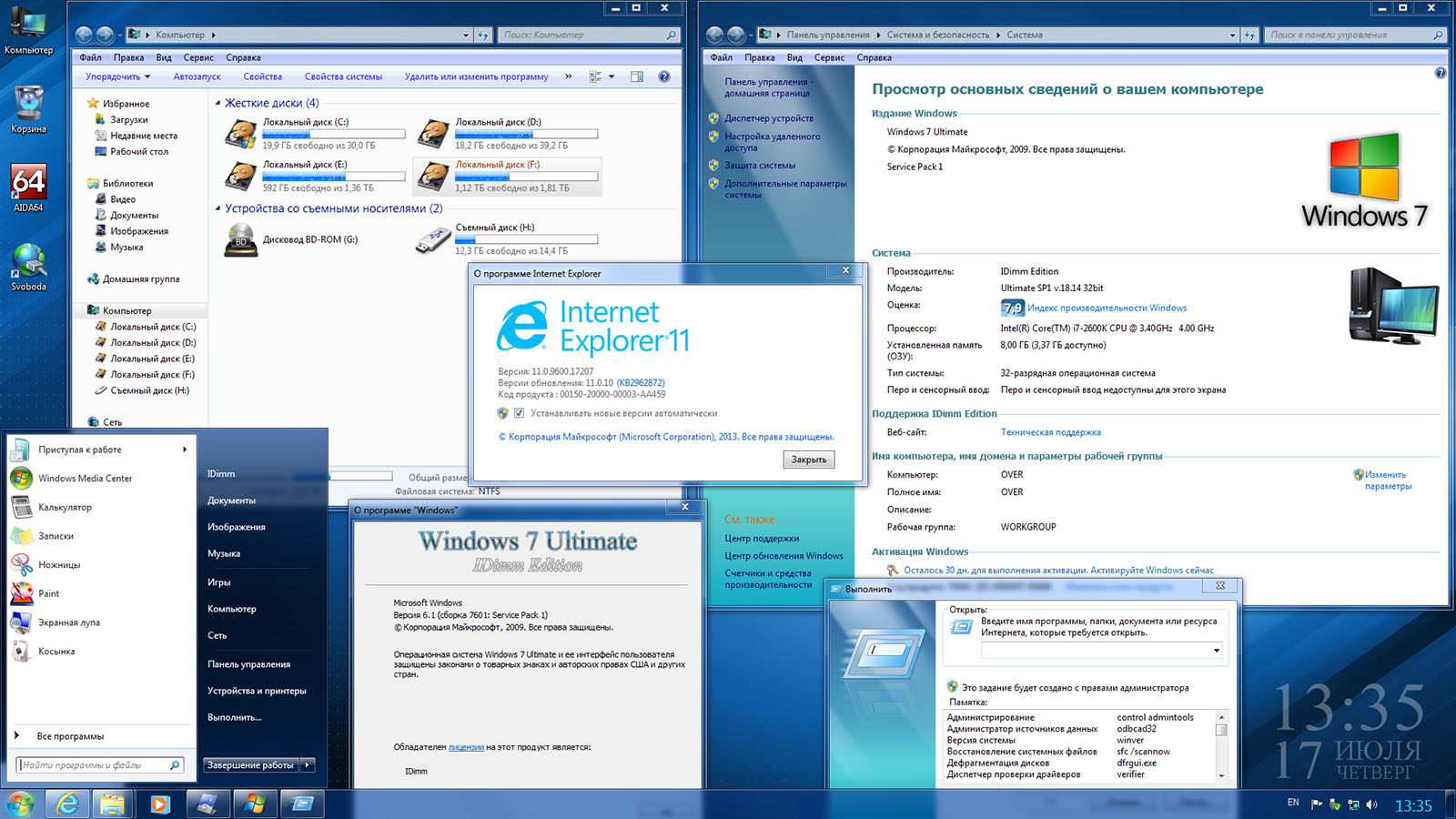Image resolution: width=1456 pixels, height=819 pixels.
Task: Click the Съемный диск (H:) capacity bar
Action: click(x=526, y=239)
